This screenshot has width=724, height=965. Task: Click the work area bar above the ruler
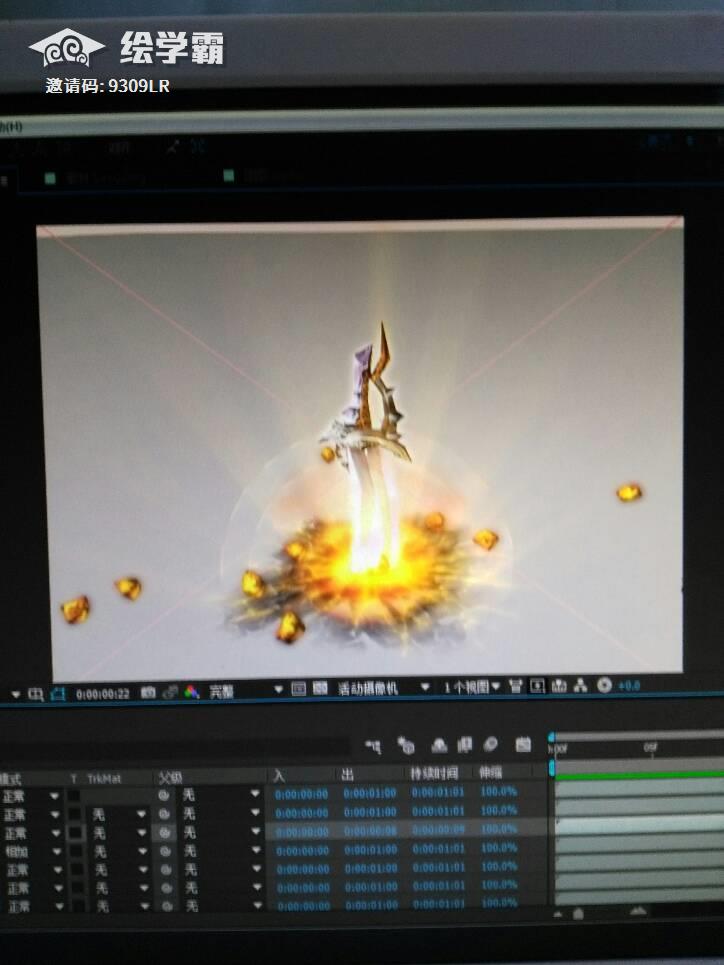tap(638, 735)
